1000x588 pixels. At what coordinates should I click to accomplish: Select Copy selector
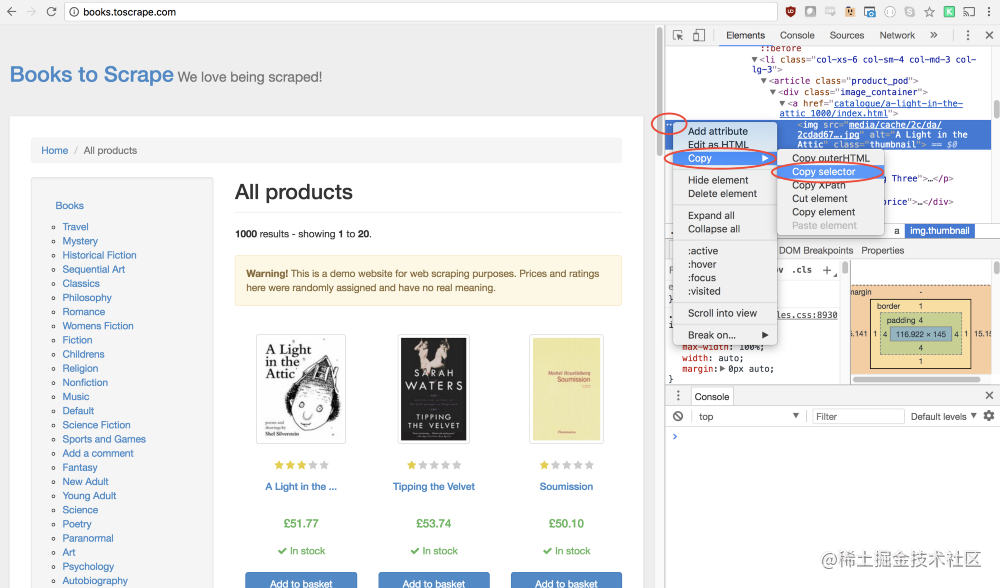[x=830, y=172]
